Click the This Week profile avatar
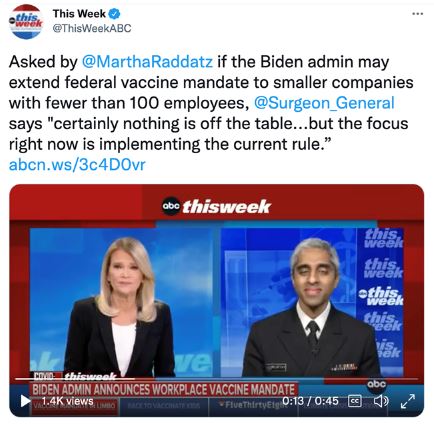This screenshot has height=424, width=434. 26,22
